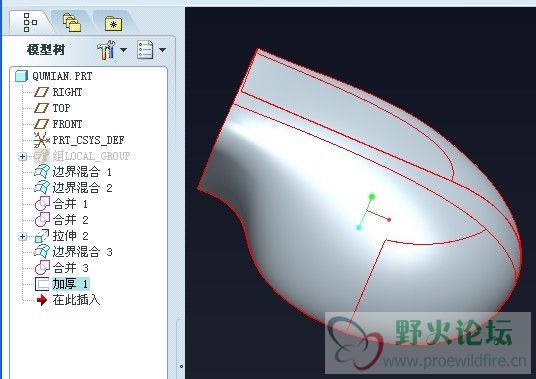Select the TOP datum plane
The width and height of the screenshot is (536, 379).
click(x=52, y=108)
